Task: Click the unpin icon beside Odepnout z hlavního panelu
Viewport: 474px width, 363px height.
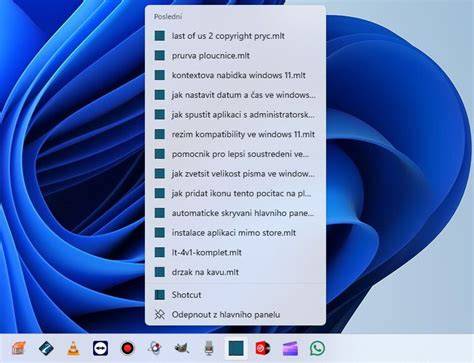Action: pyautogui.click(x=160, y=314)
